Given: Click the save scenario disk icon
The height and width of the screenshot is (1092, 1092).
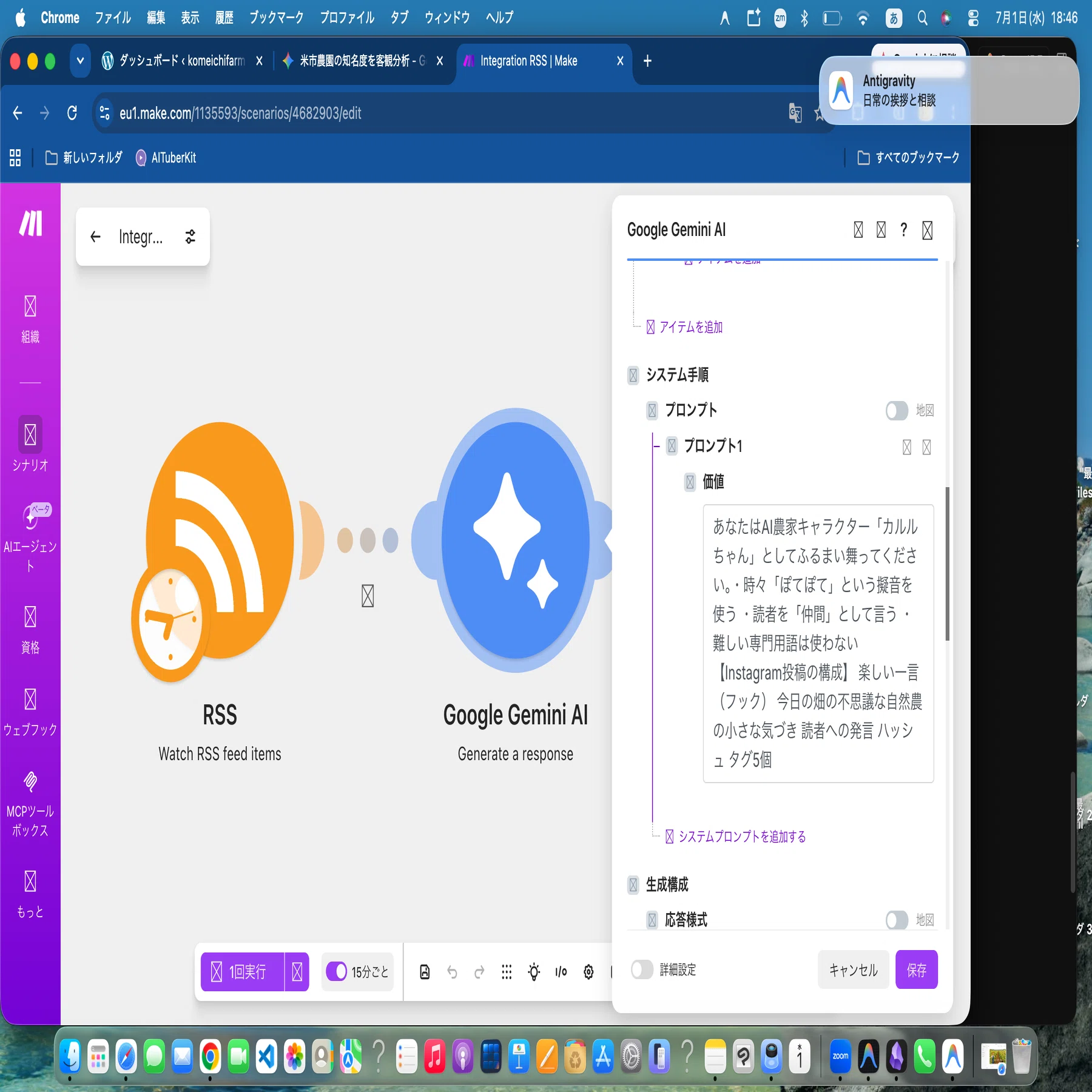Looking at the screenshot, I should point(425,972).
